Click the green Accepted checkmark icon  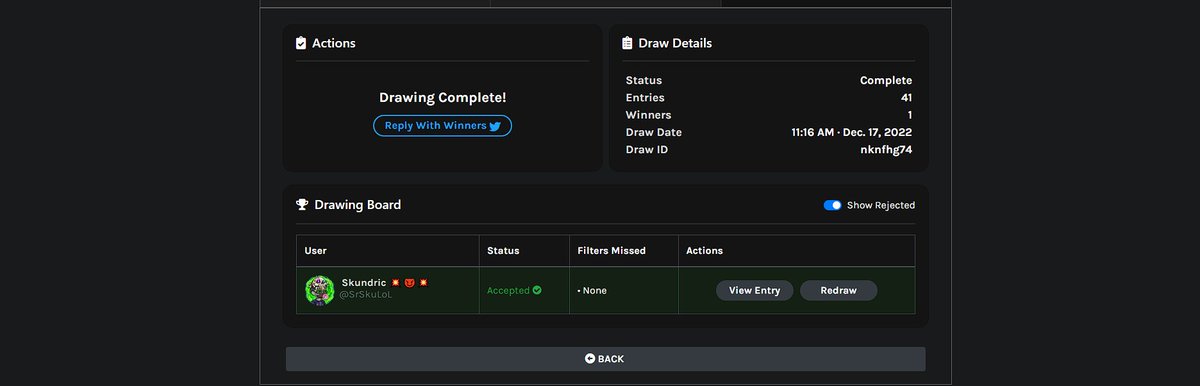(x=537, y=290)
